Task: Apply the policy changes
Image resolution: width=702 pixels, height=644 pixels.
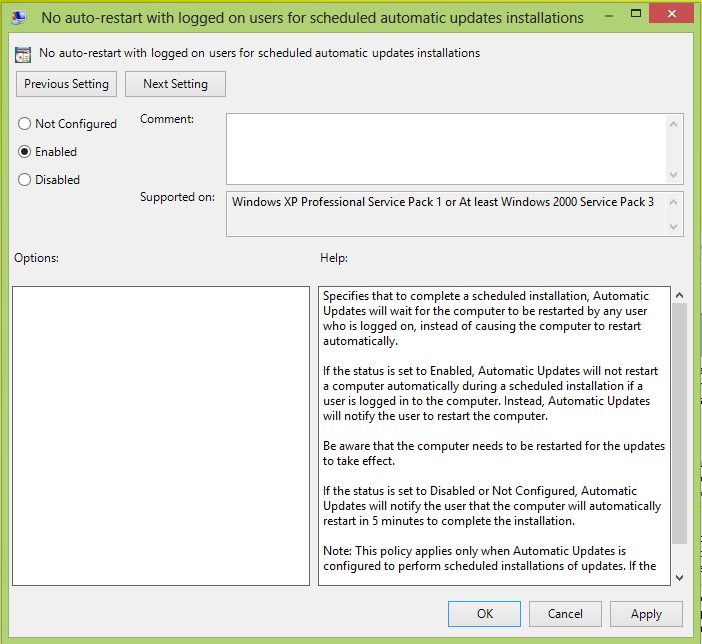Action: coord(646,614)
